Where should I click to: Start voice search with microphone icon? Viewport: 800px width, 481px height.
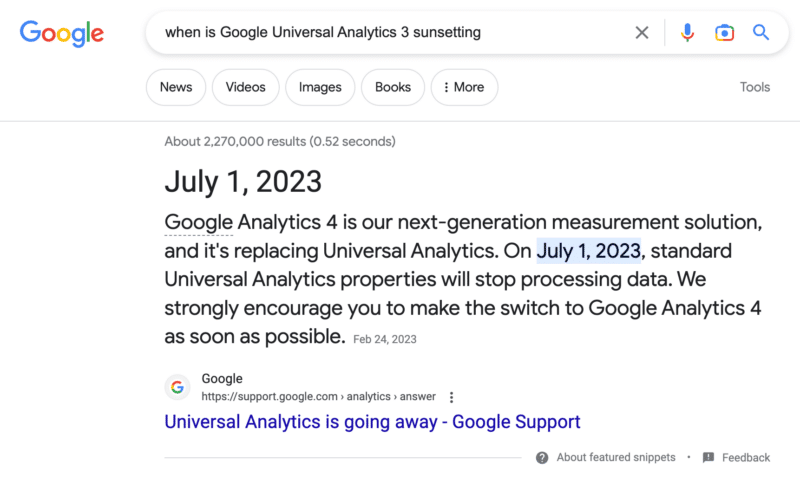[687, 33]
